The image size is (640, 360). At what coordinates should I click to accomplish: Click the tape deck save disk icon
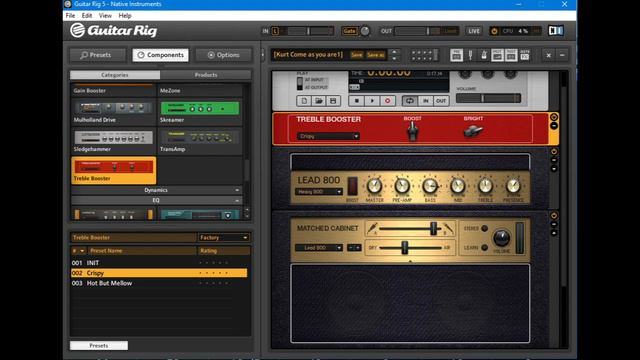[333, 101]
